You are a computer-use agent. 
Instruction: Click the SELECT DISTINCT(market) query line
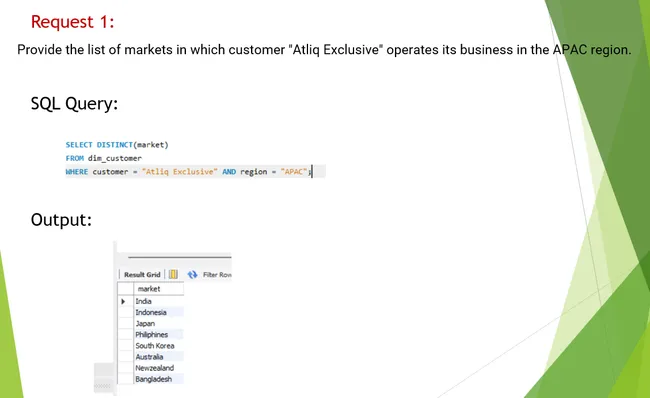[x=117, y=145]
